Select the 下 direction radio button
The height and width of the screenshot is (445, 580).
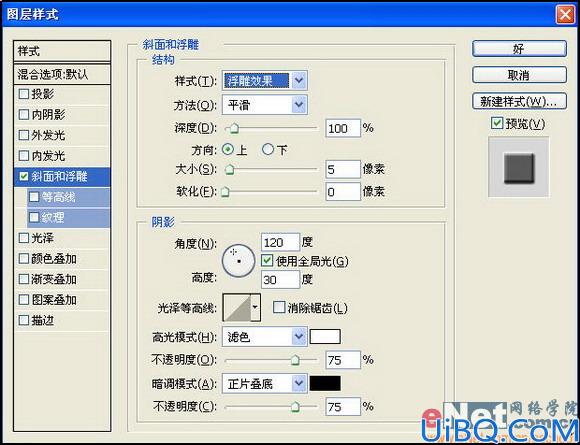(268, 149)
